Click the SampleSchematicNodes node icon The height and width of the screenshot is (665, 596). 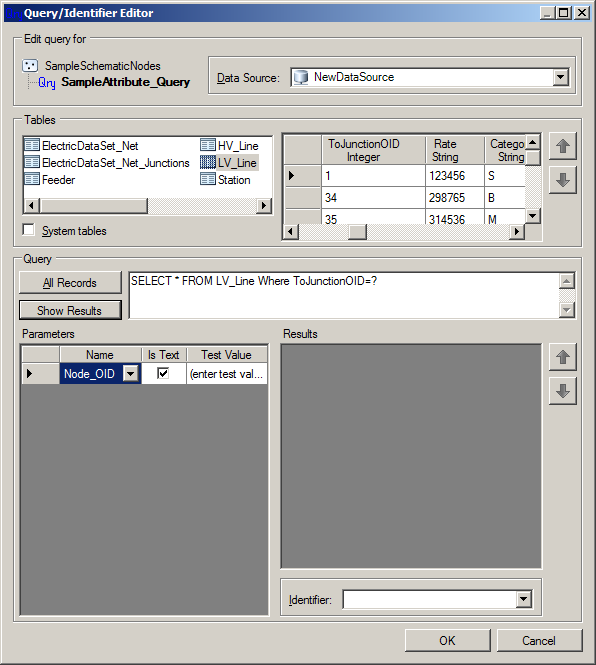[x=30, y=66]
